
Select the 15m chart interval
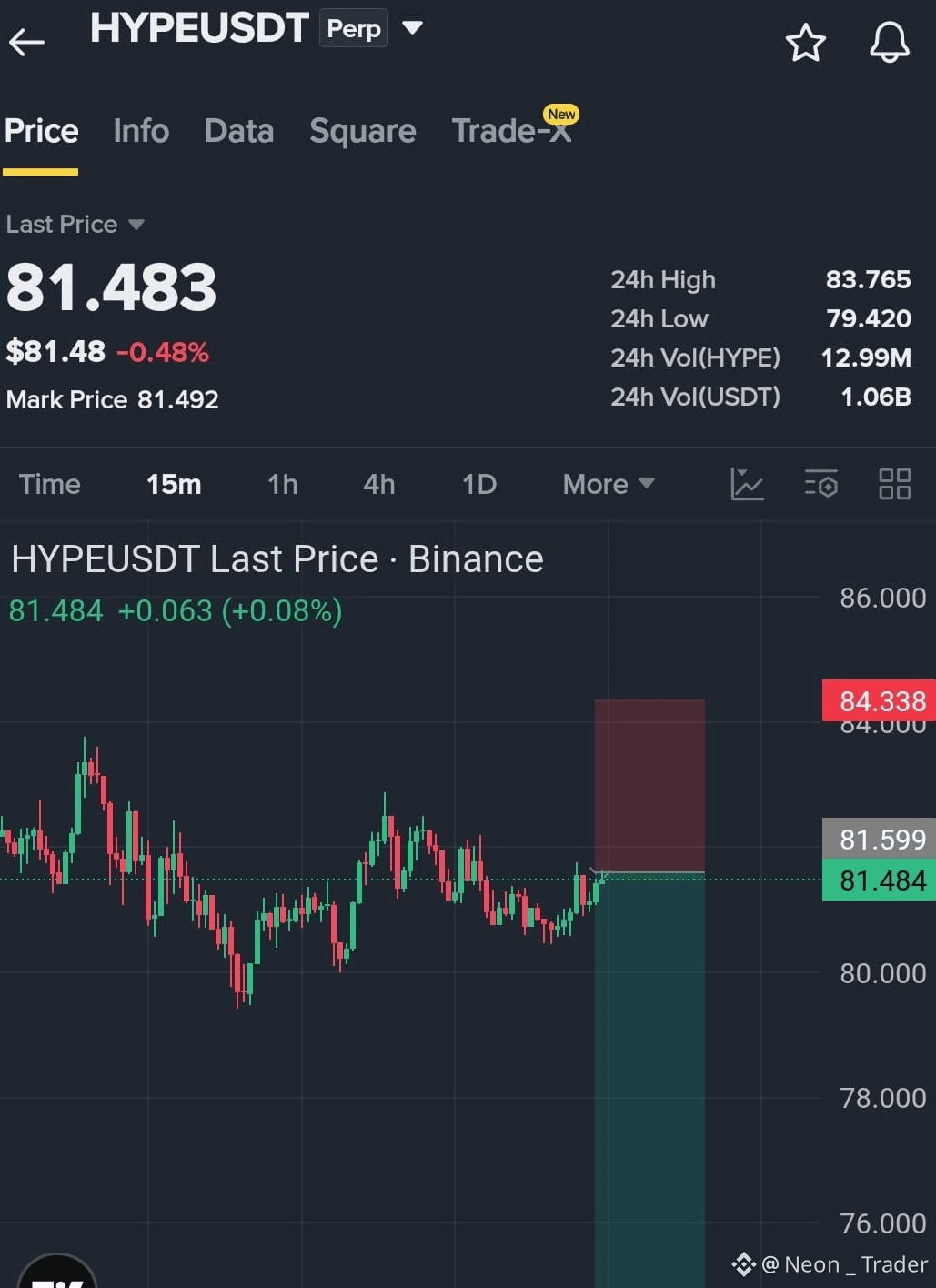pos(174,484)
